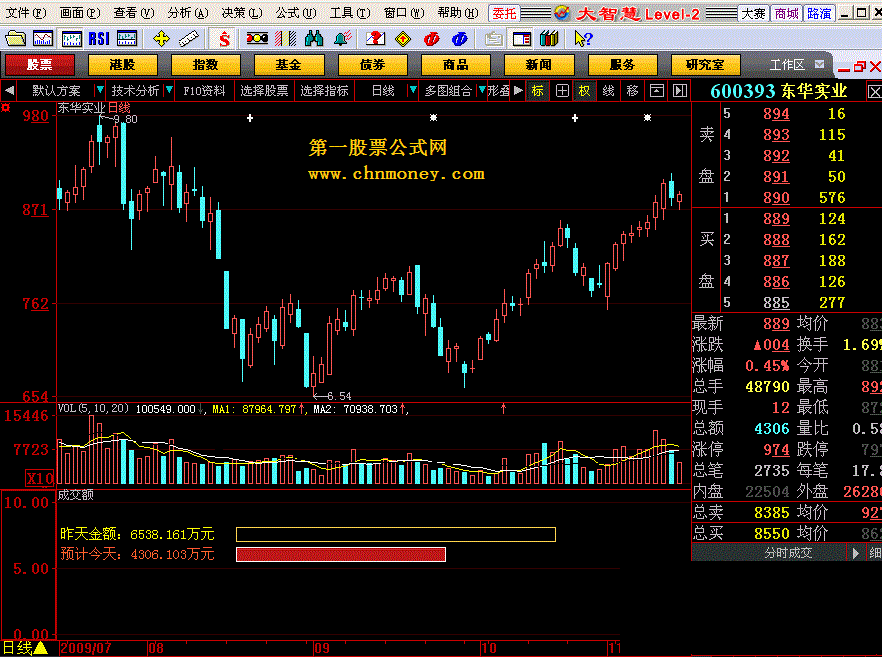Click the volume panel icon beside RSI

tap(127, 39)
